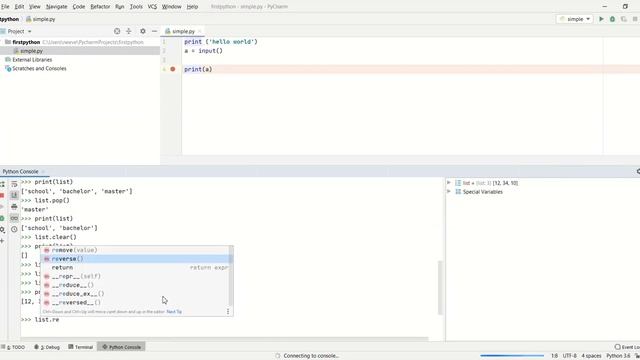Click the stop icon in the top toolbar
This screenshot has width=640, height=360.
[635, 19]
